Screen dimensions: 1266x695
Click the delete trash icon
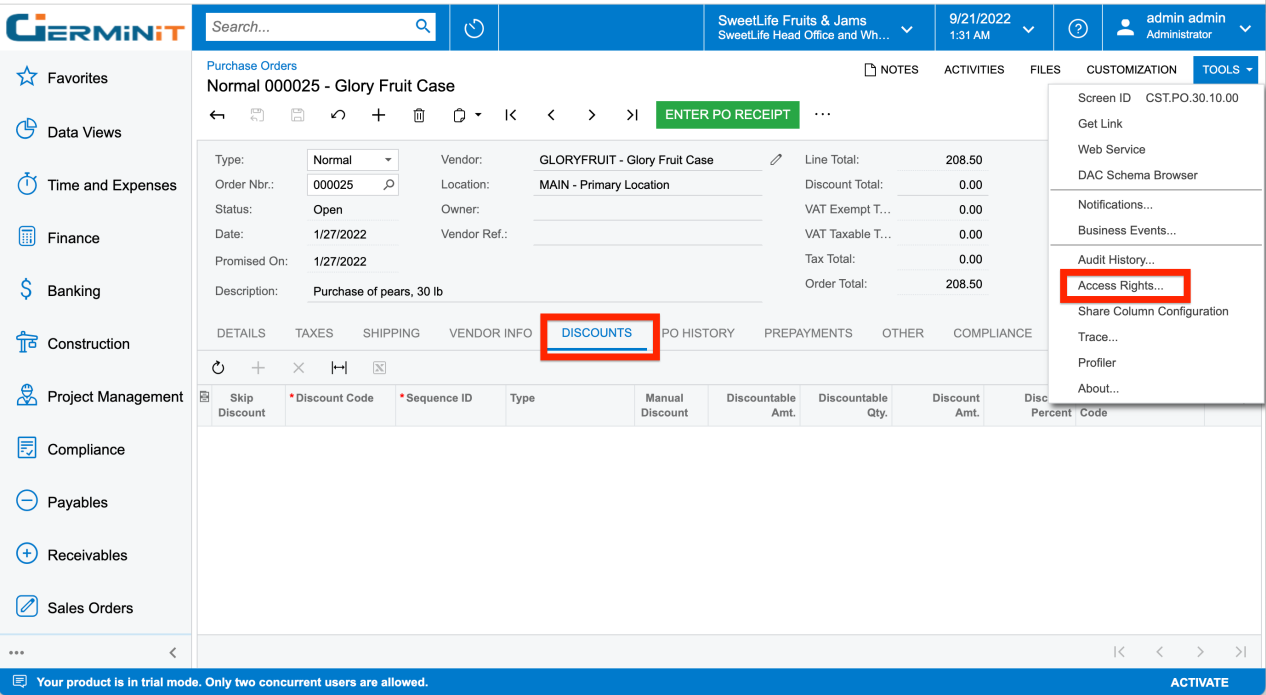coord(419,115)
